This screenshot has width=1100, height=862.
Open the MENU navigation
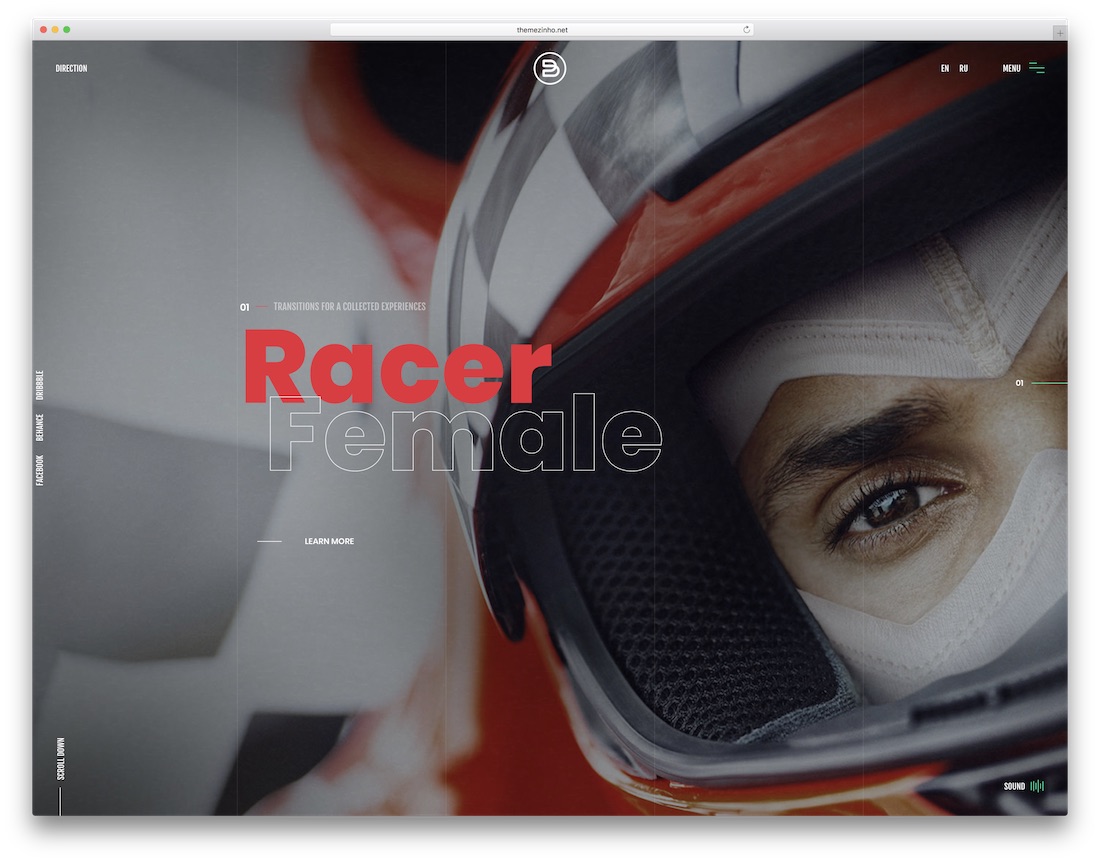coord(1011,67)
